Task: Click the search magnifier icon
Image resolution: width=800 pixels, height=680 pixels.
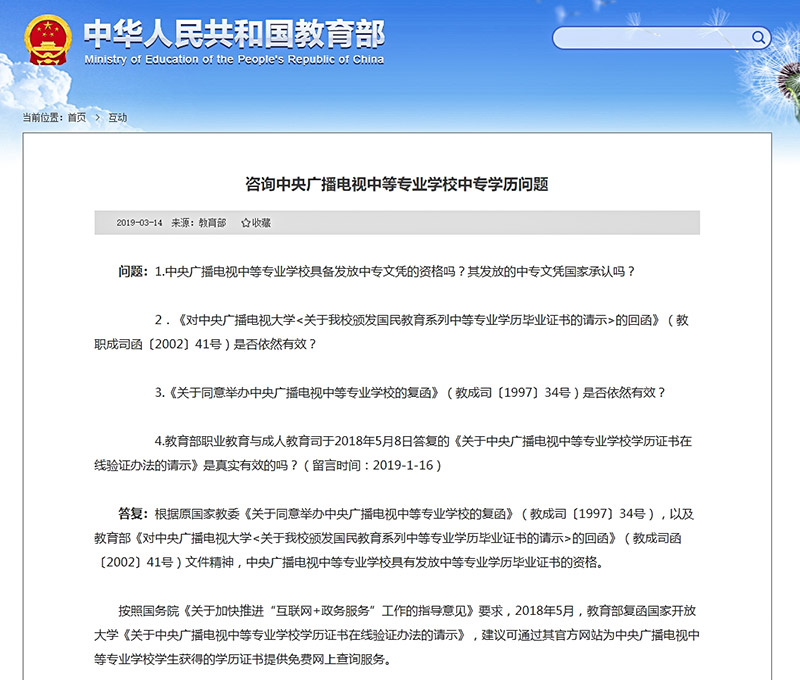Action: [x=758, y=37]
